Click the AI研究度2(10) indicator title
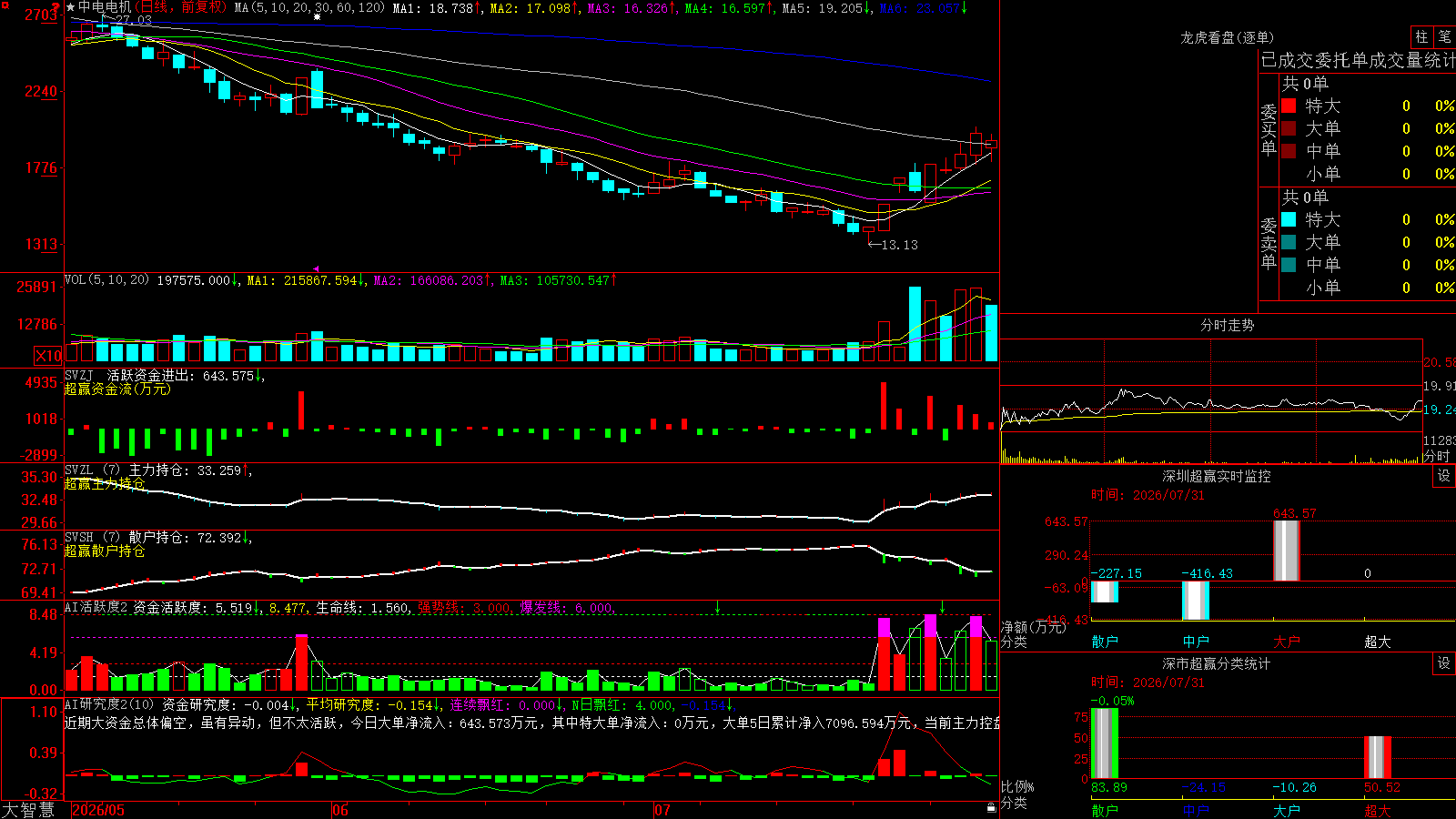The image size is (1456, 819). pos(110,704)
